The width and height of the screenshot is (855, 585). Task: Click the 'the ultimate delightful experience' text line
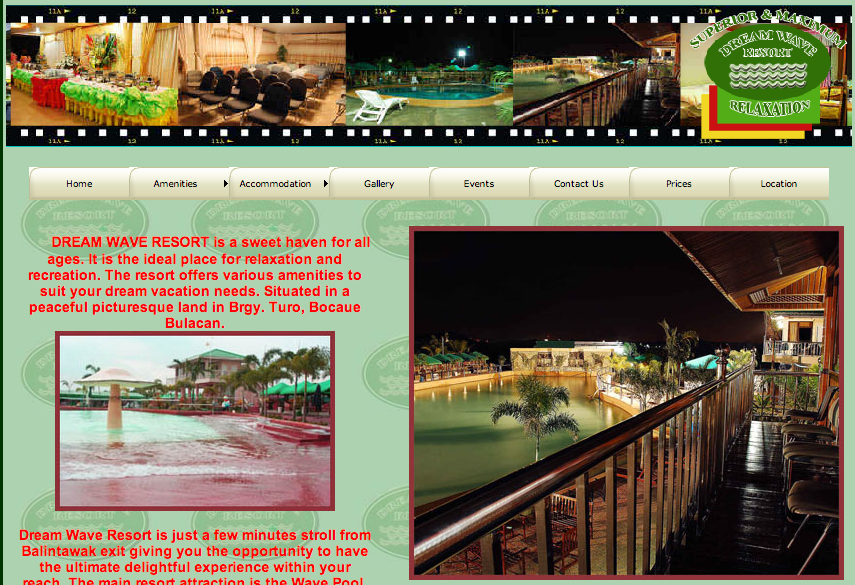coord(195,567)
